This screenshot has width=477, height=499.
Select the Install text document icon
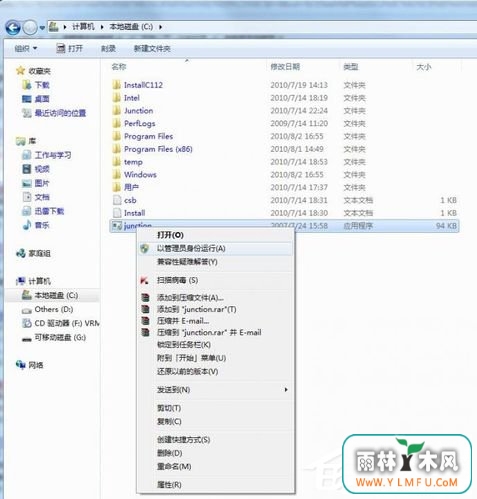tap(117, 213)
